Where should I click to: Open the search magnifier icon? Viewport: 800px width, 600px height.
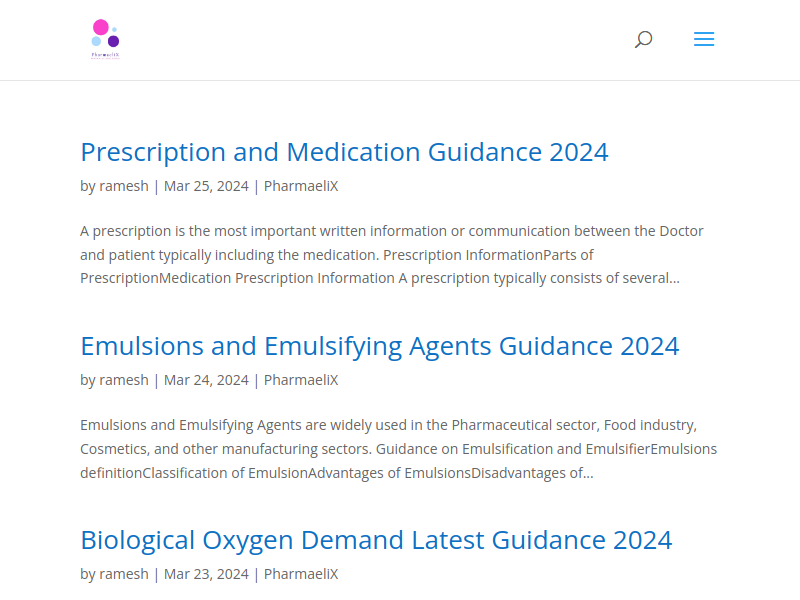click(643, 39)
